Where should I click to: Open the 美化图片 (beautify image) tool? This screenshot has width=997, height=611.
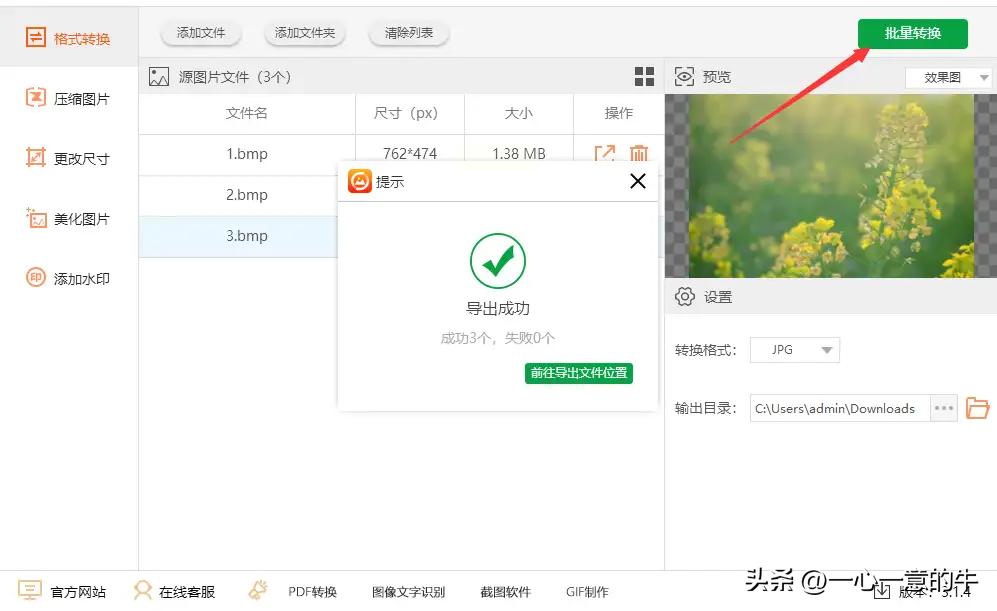68,218
